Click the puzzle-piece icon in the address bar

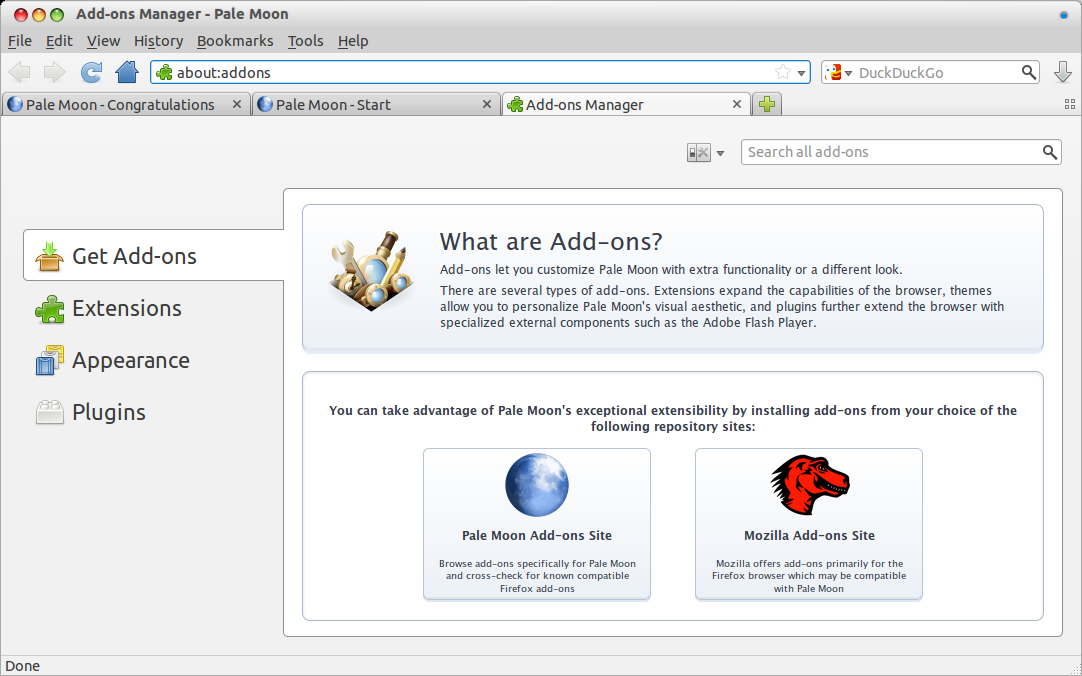click(164, 72)
